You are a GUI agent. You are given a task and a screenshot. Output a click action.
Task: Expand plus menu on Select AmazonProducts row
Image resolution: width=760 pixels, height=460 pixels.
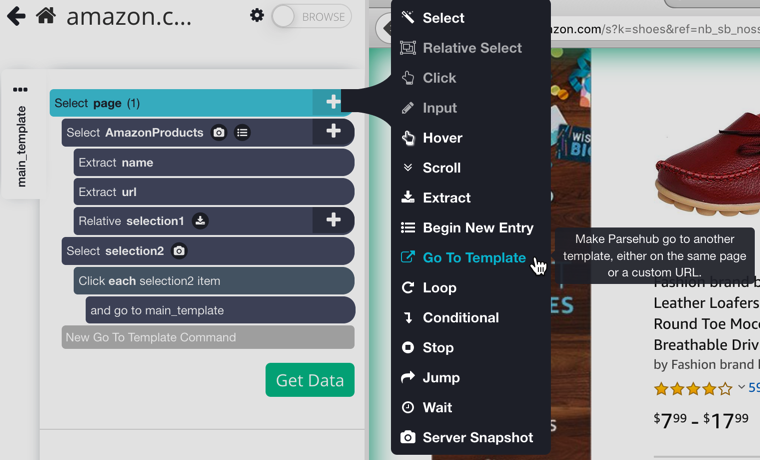[x=333, y=132]
